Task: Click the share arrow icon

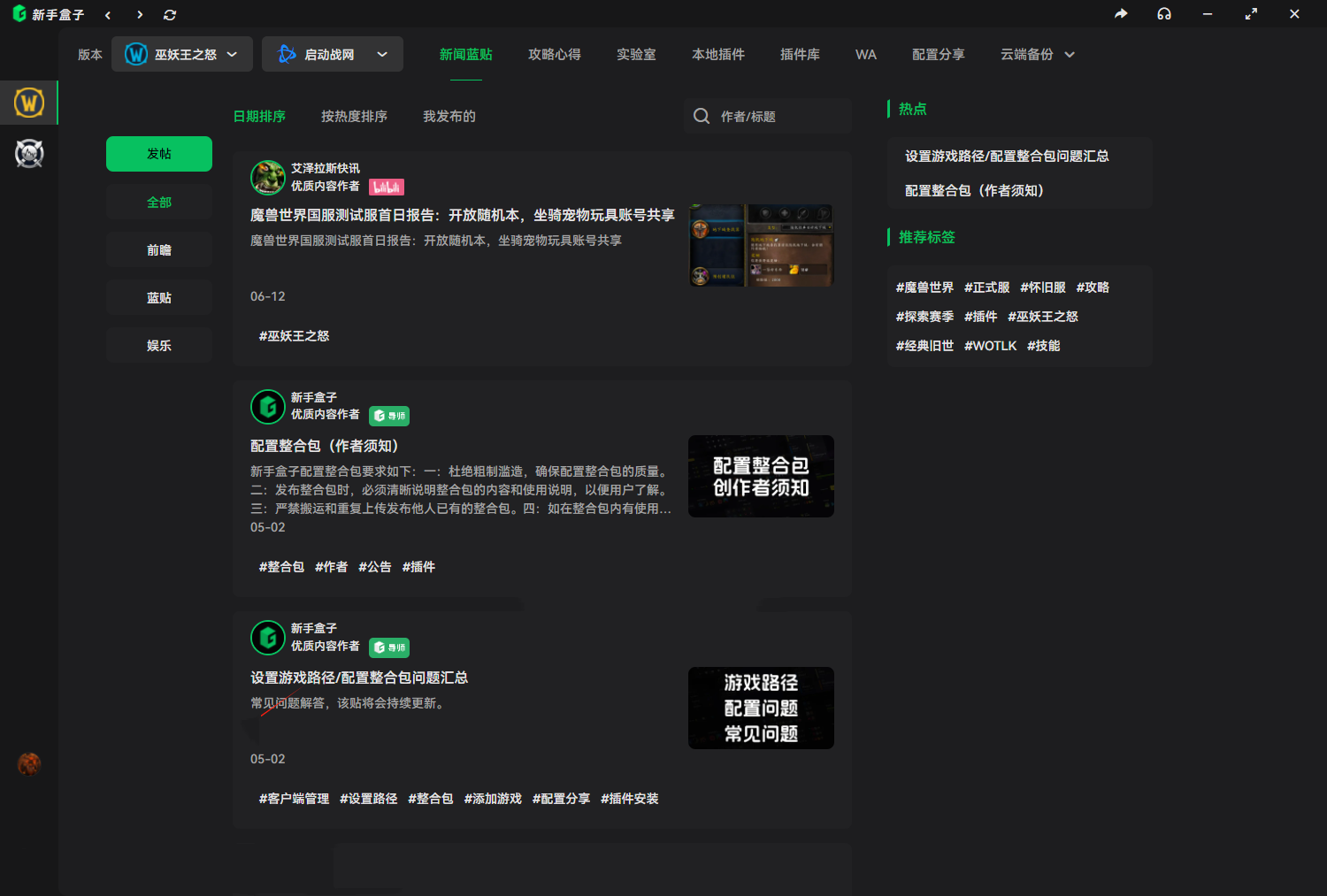Action: (1121, 14)
